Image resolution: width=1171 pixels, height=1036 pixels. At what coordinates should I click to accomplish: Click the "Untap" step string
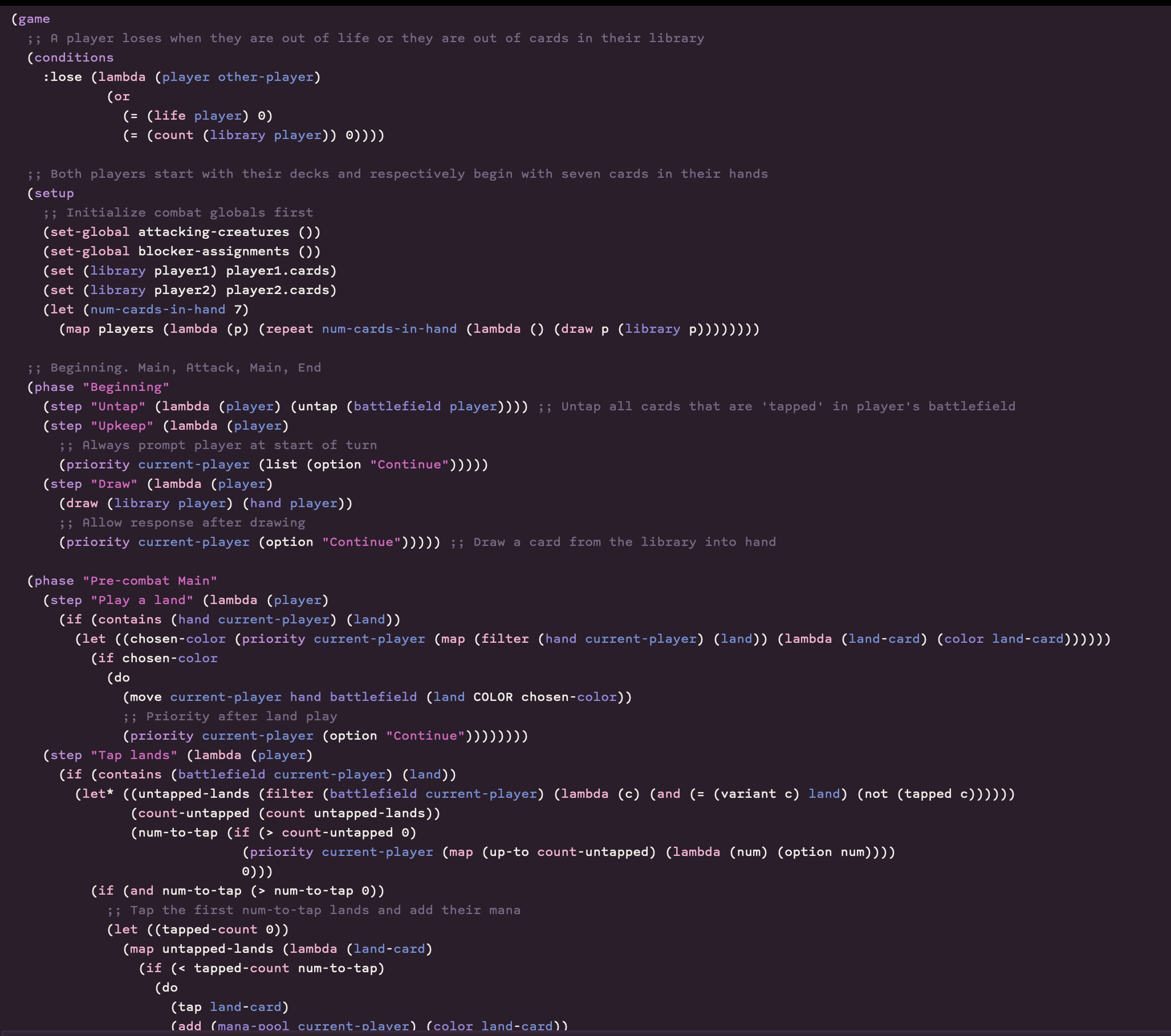tap(118, 407)
